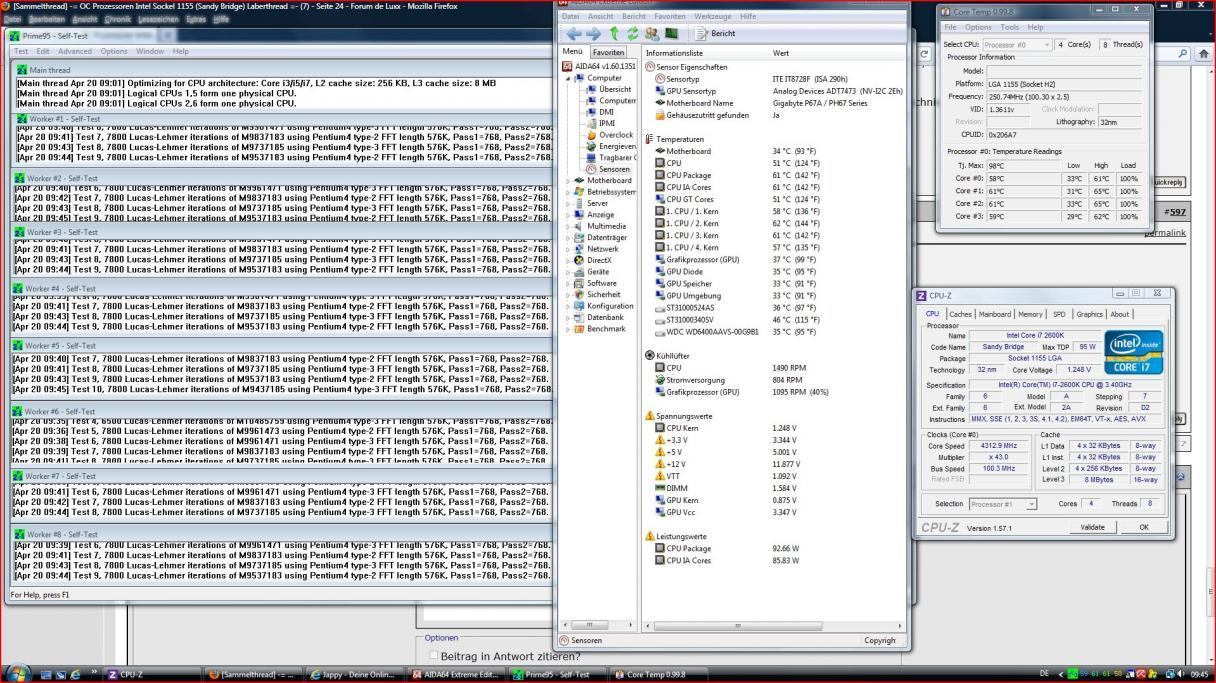The height and width of the screenshot is (683, 1216).
Task: Click the Geräte icon in AIDA64 tree
Action: [x=579, y=272]
